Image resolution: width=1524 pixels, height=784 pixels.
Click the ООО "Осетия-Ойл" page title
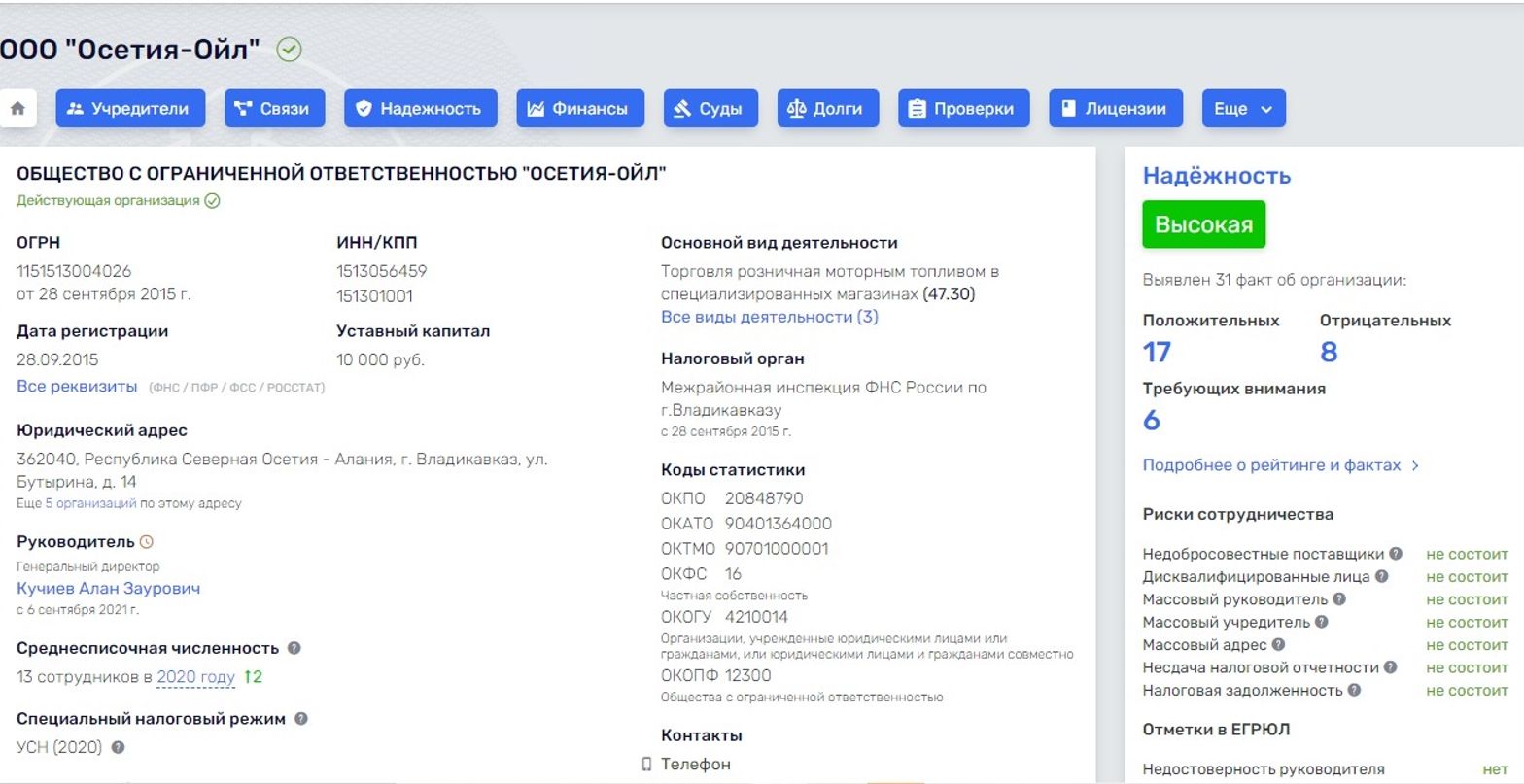pyautogui.click(x=130, y=50)
